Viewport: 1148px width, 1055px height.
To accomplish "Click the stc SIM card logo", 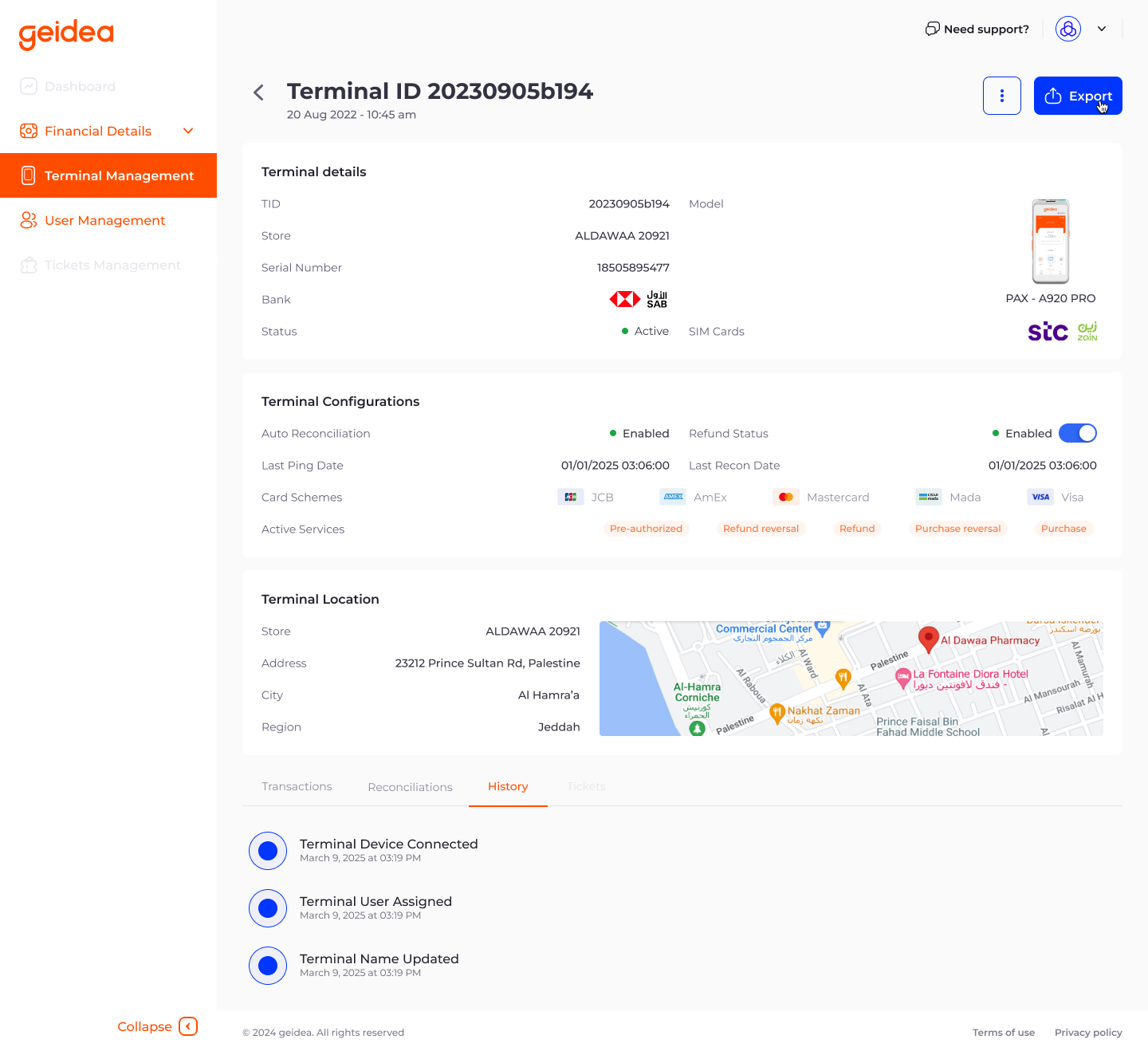I will [1047, 331].
